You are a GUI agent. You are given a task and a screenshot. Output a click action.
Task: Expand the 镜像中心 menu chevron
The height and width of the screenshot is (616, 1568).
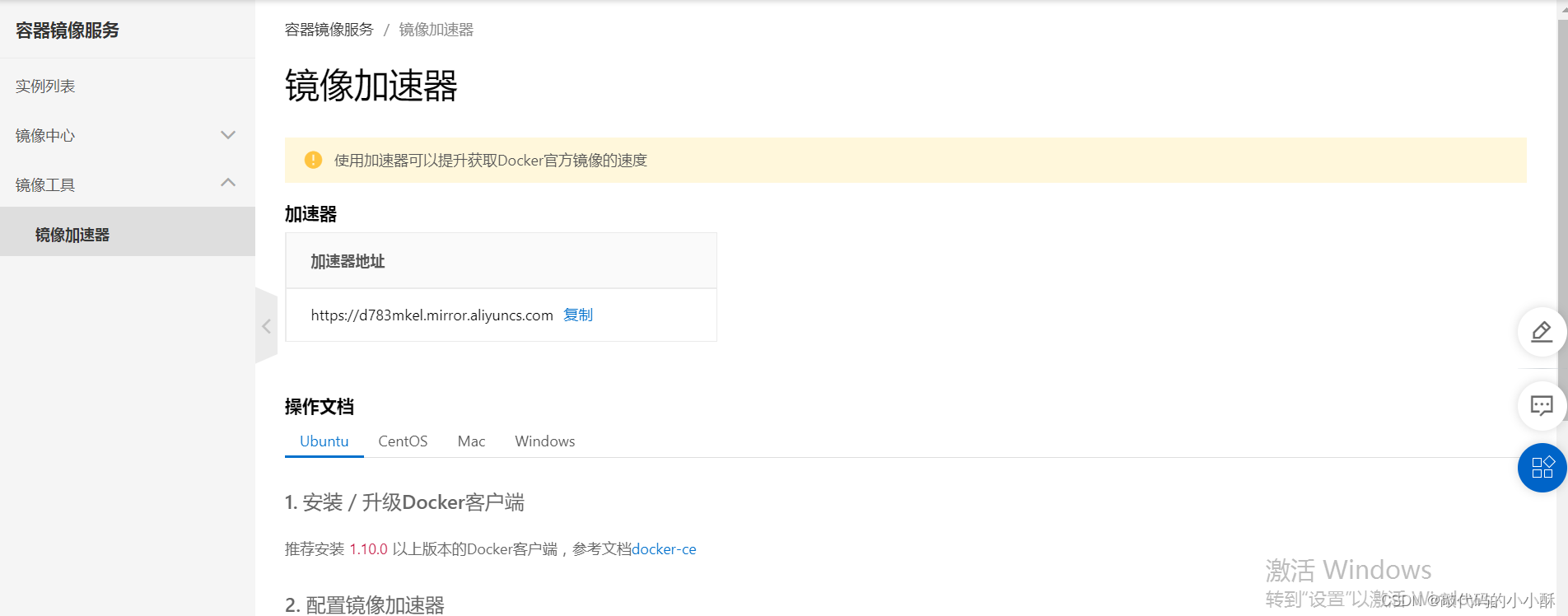pos(228,135)
